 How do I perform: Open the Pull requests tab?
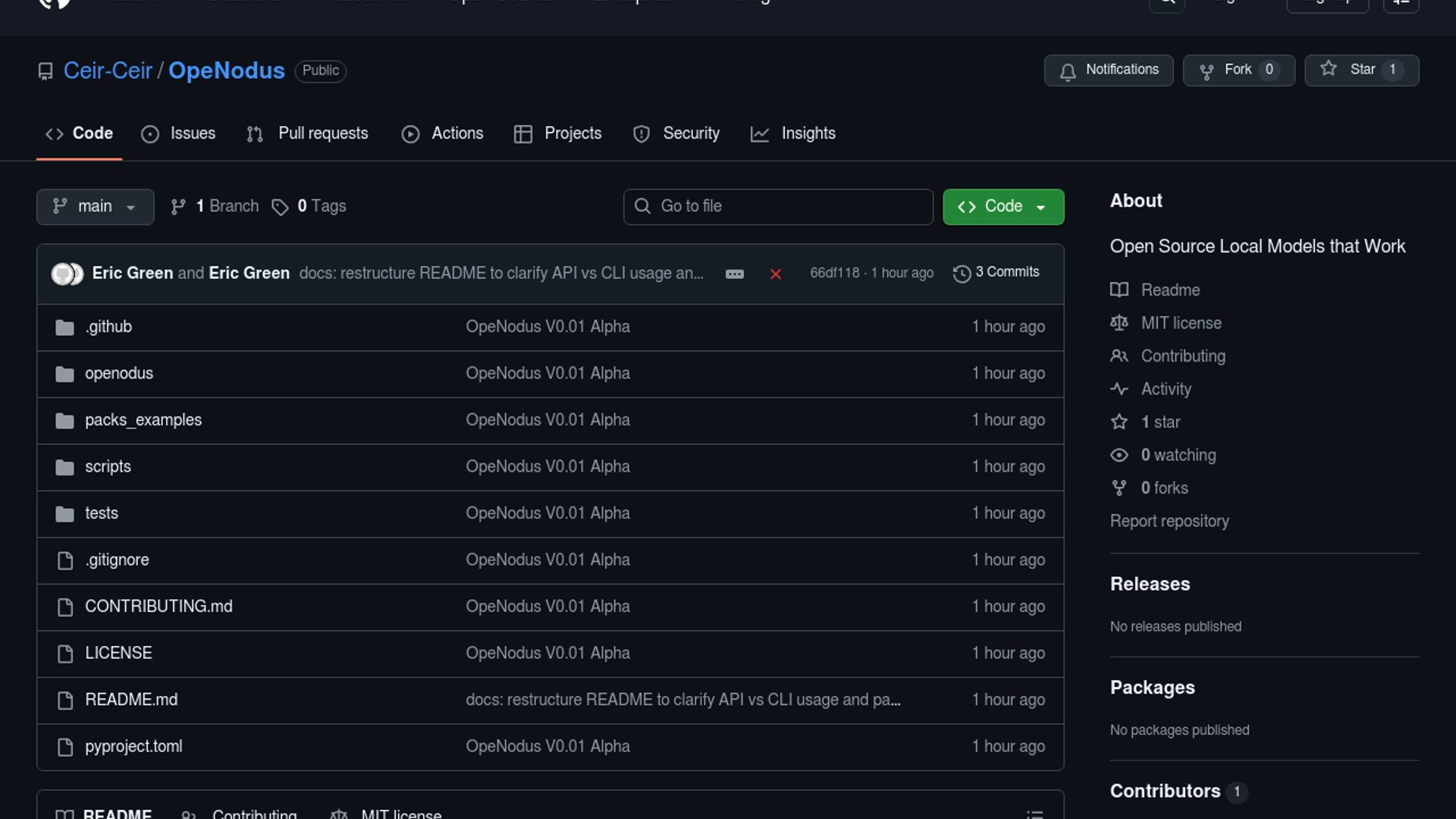pos(307,133)
